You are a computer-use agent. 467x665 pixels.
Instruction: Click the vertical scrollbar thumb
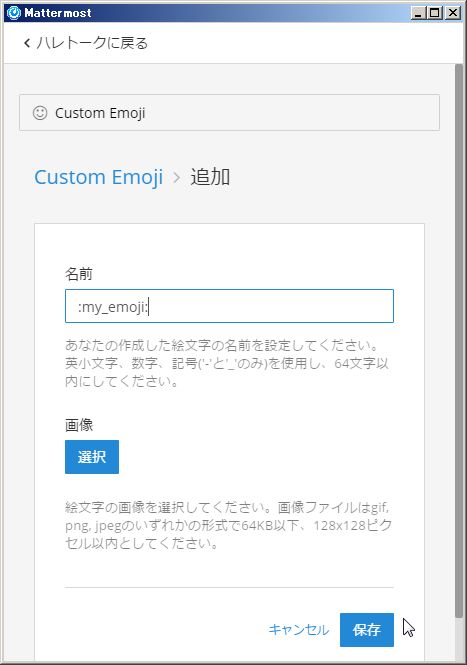coord(458,342)
